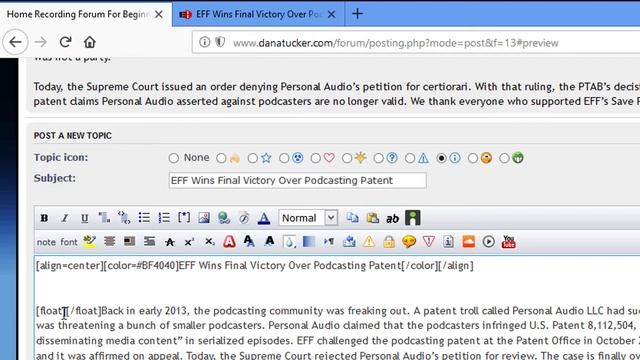Click the blue gradient BBCode icon
The height and width of the screenshot is (360, 640).
[x=309, y=242]
